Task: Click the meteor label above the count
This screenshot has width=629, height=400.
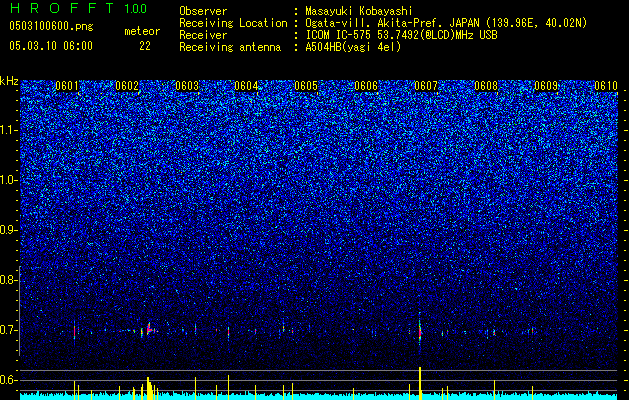Action: tap(142, 31)
